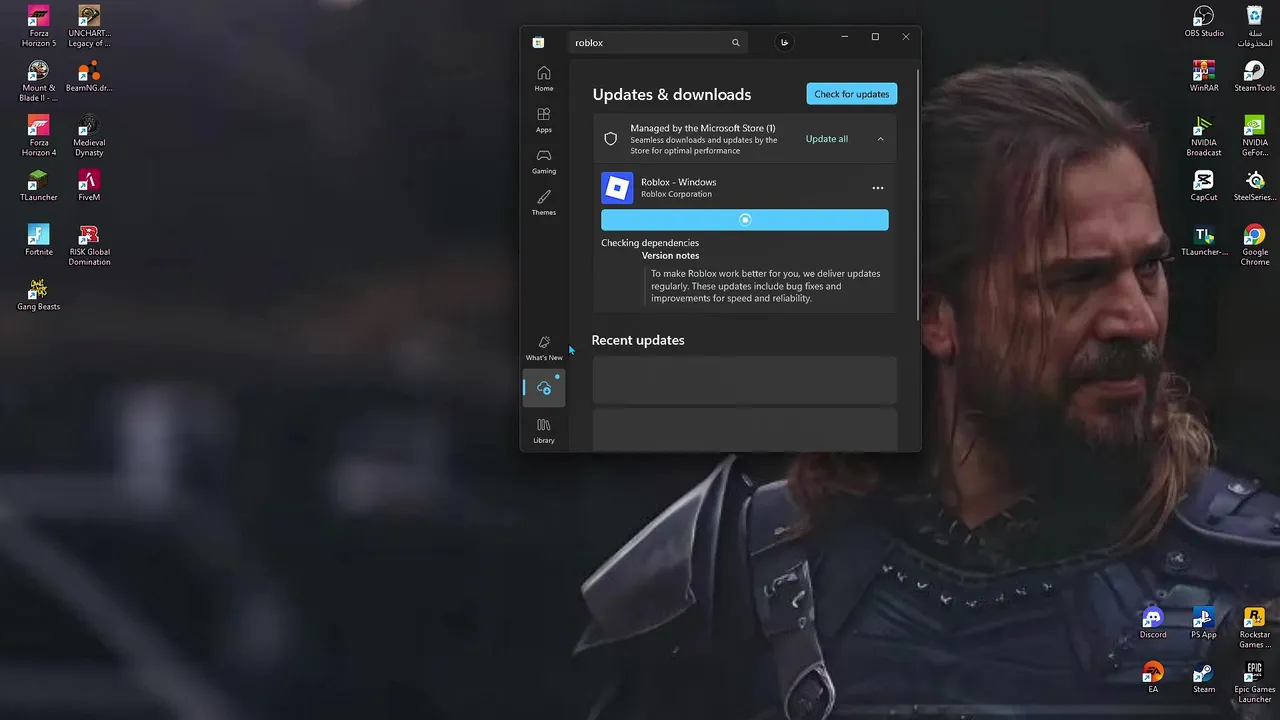Click Update all link
1280x720 pixels.
coord(827,139)
